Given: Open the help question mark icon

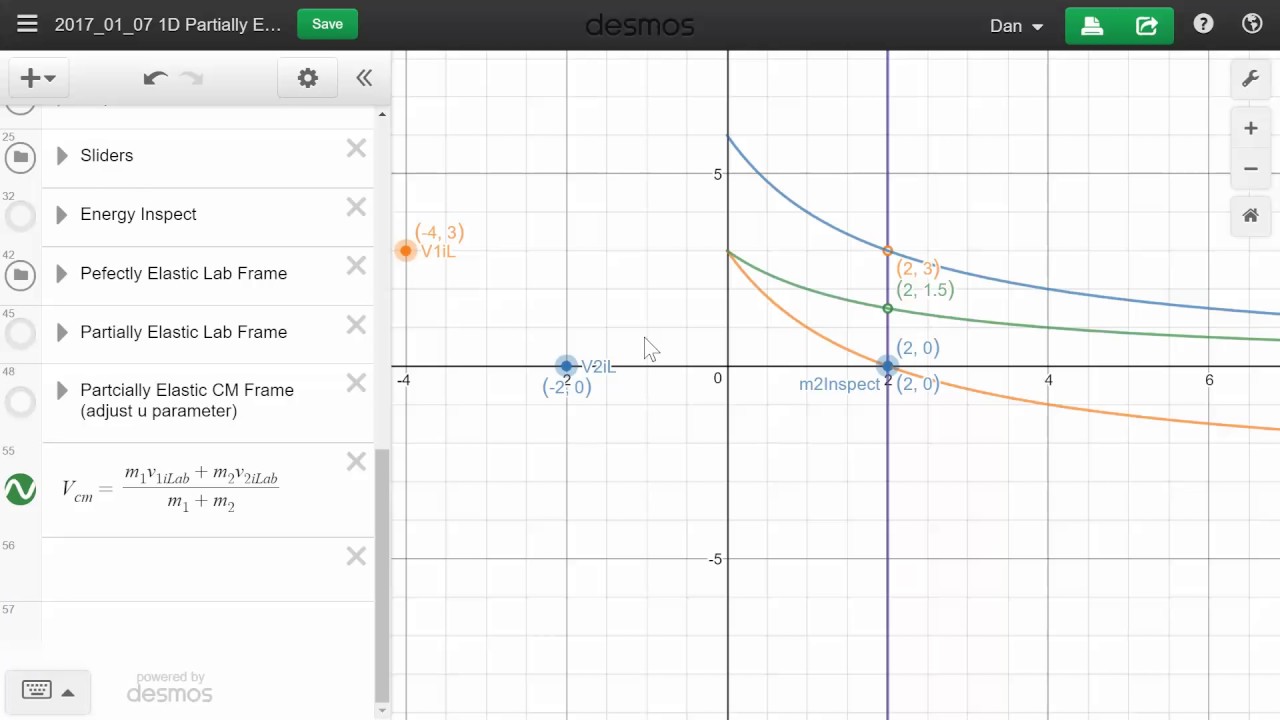Looking at the screenshot, I should point(1203,24).
